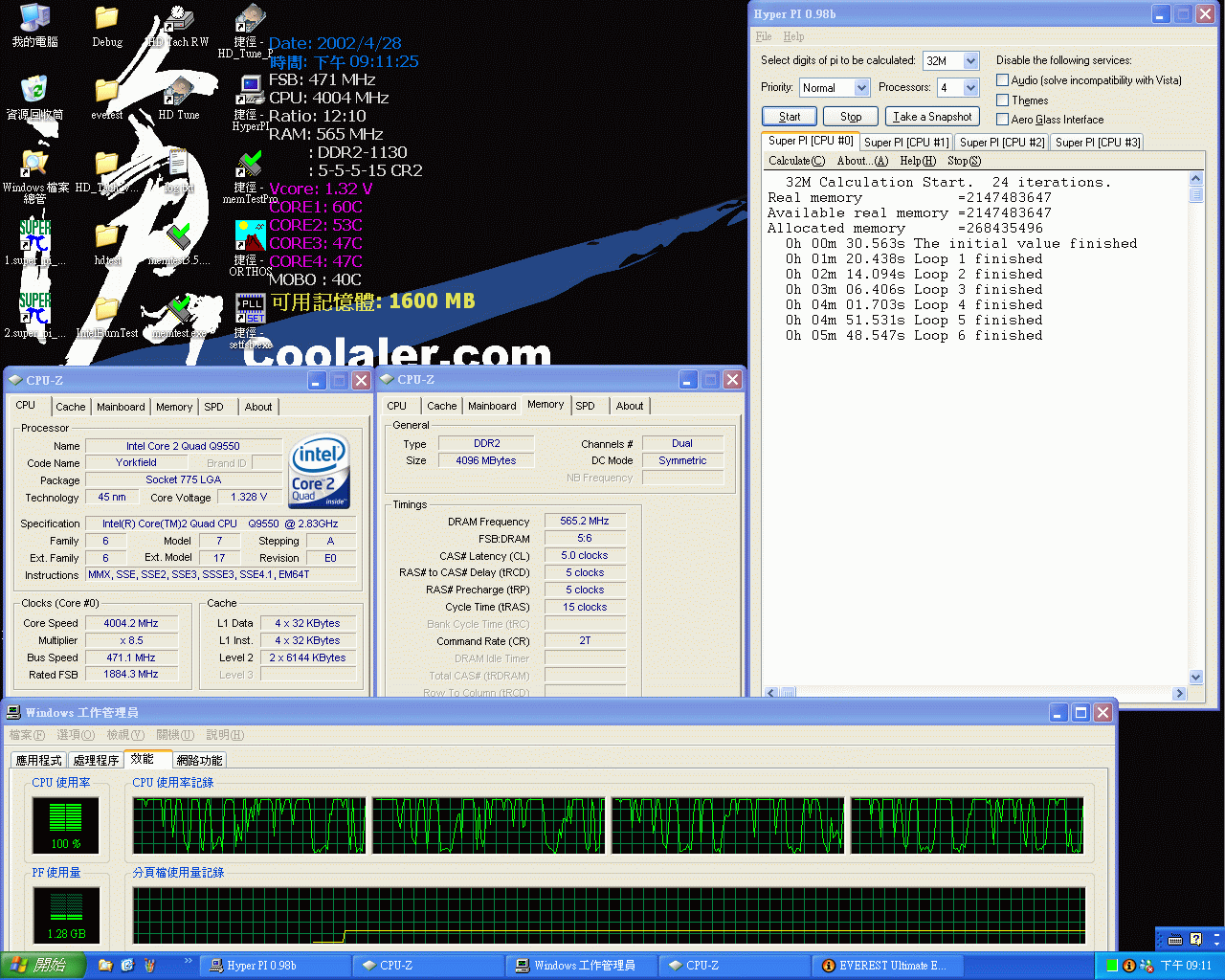Open the HD Tune desktop icon
The width and height of the screenshot is (1225, 980).
[178, 96]
